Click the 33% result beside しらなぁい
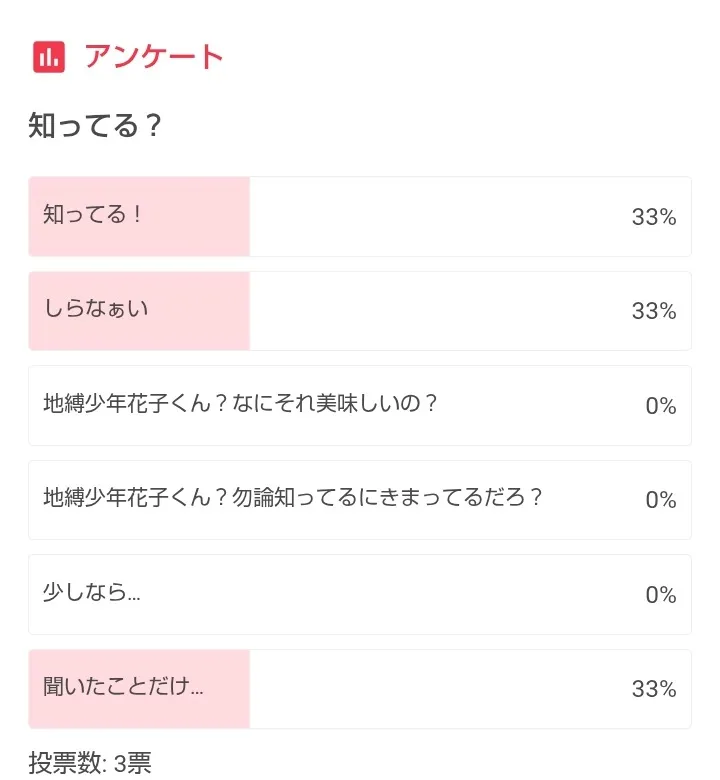Viewport: 720px width, 780px height. [x=654, y=311]
